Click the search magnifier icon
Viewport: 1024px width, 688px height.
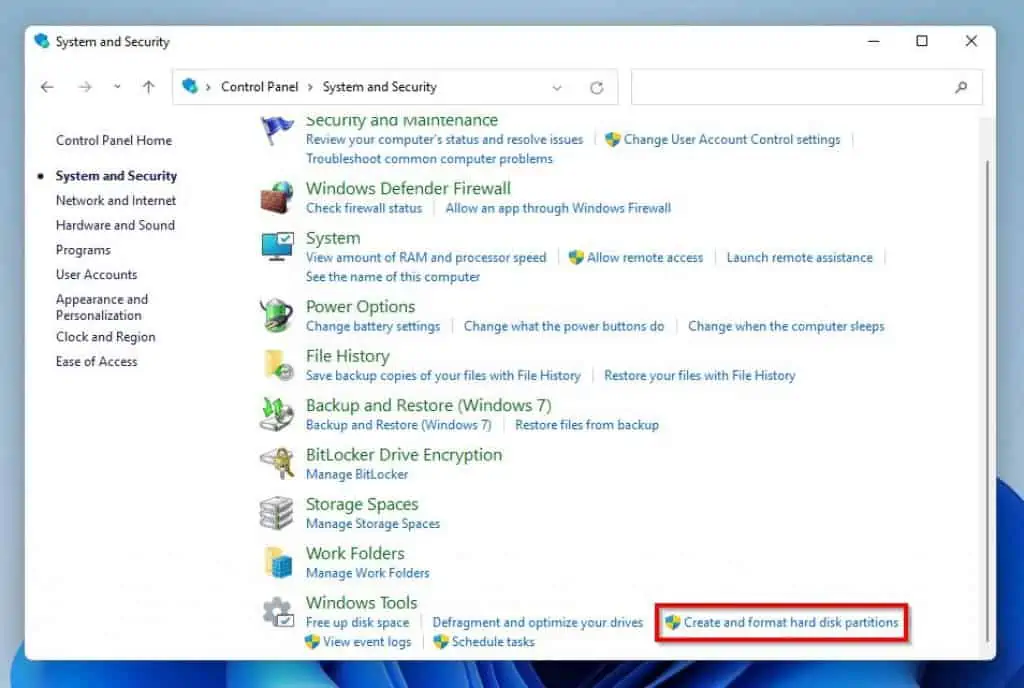tap(961, 87)
